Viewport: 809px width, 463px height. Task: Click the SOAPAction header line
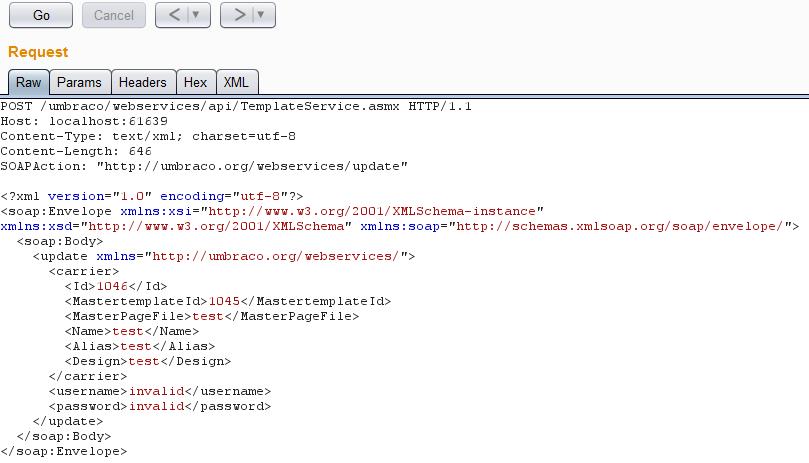coord(204,166)
